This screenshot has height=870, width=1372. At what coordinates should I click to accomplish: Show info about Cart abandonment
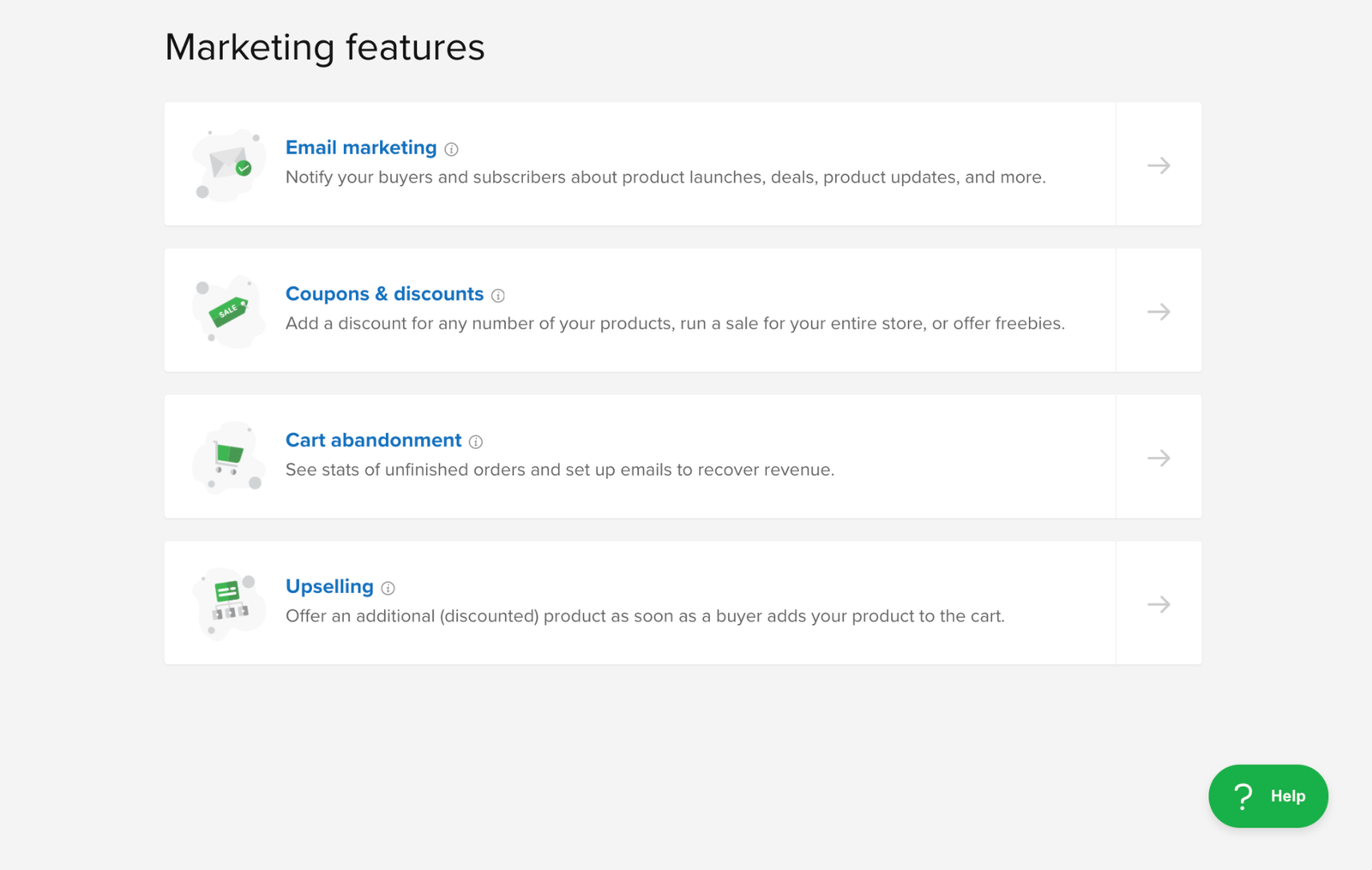coord(476,442)
